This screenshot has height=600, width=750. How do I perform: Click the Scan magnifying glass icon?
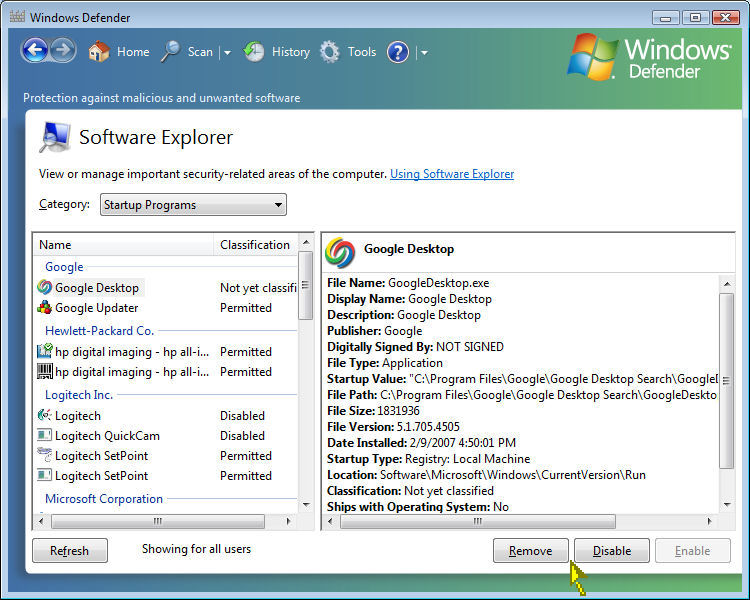170,52
